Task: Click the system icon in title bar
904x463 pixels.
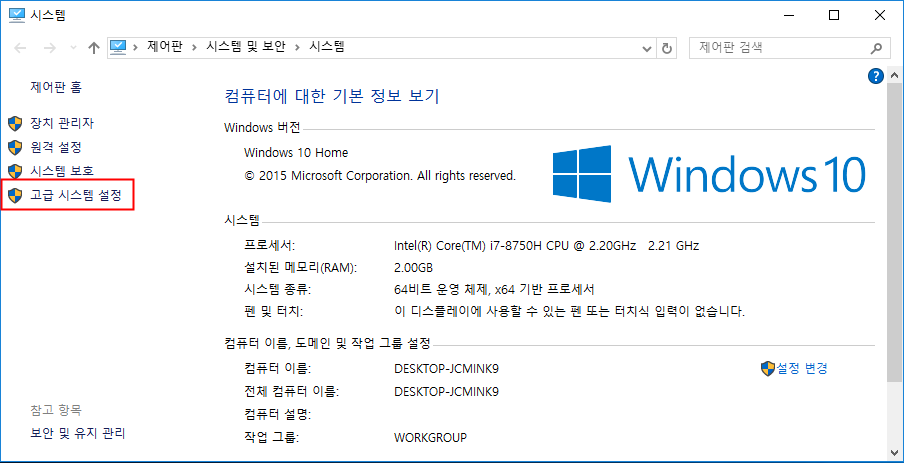Action: point(17,16)
